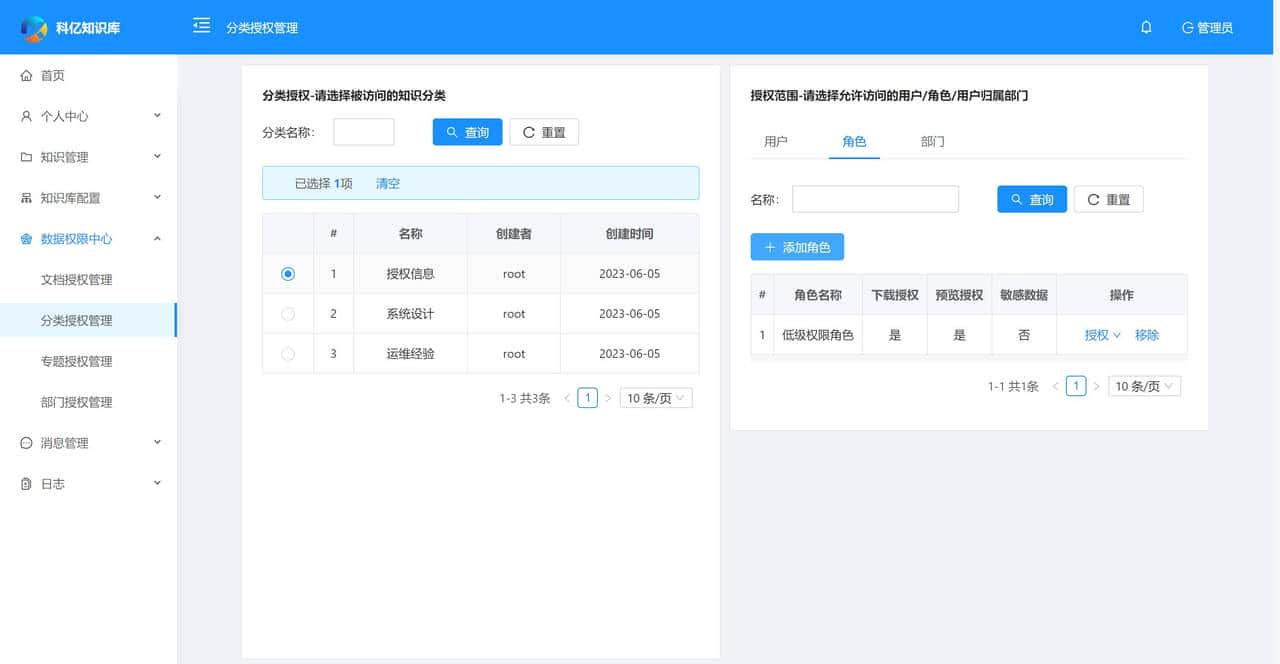Open the left table's 10条/页 page size dropdown
This screenshot has height=664, width=1280.
(655, 397)
